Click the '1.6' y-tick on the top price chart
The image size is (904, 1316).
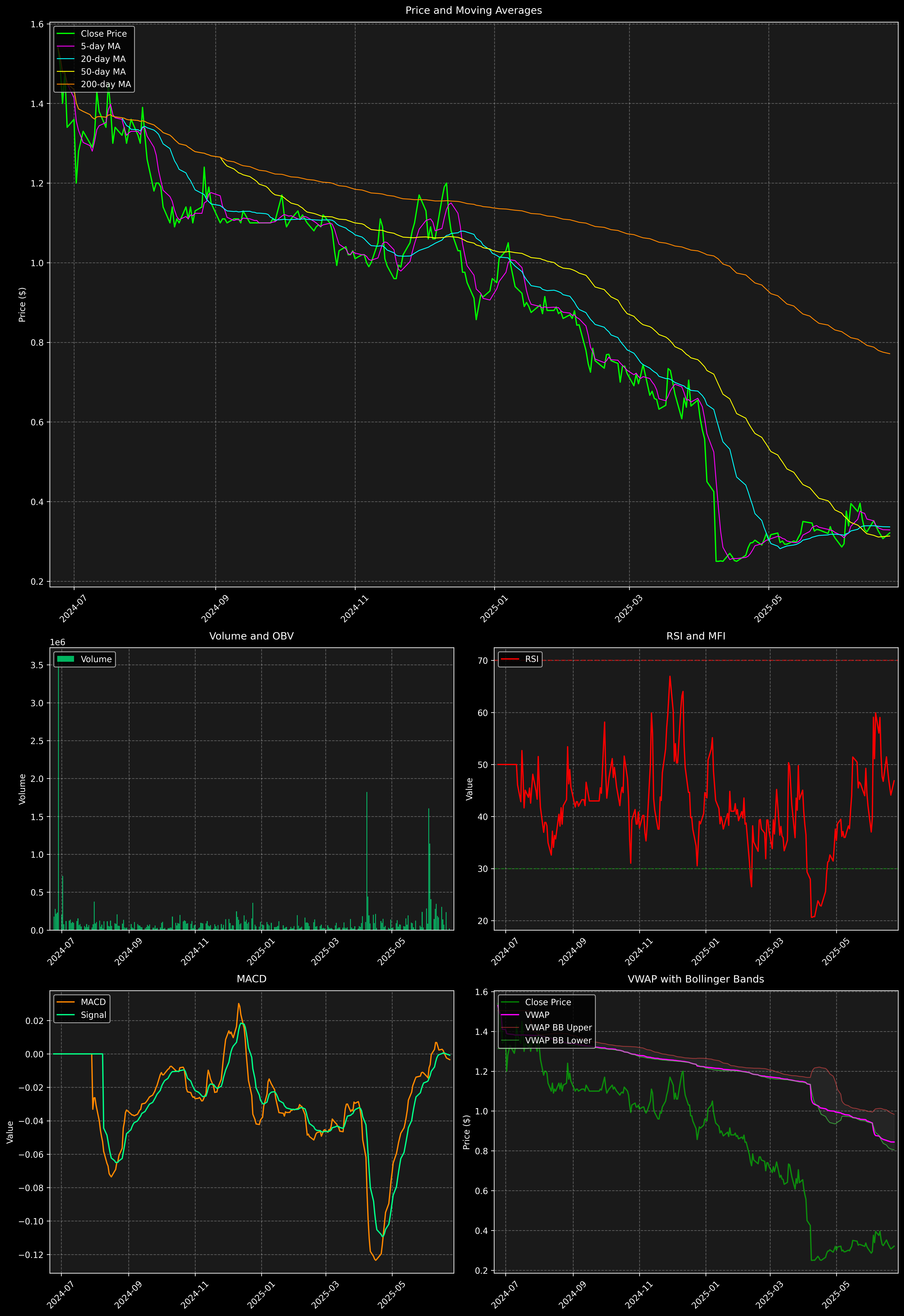(x=37, y=24)
